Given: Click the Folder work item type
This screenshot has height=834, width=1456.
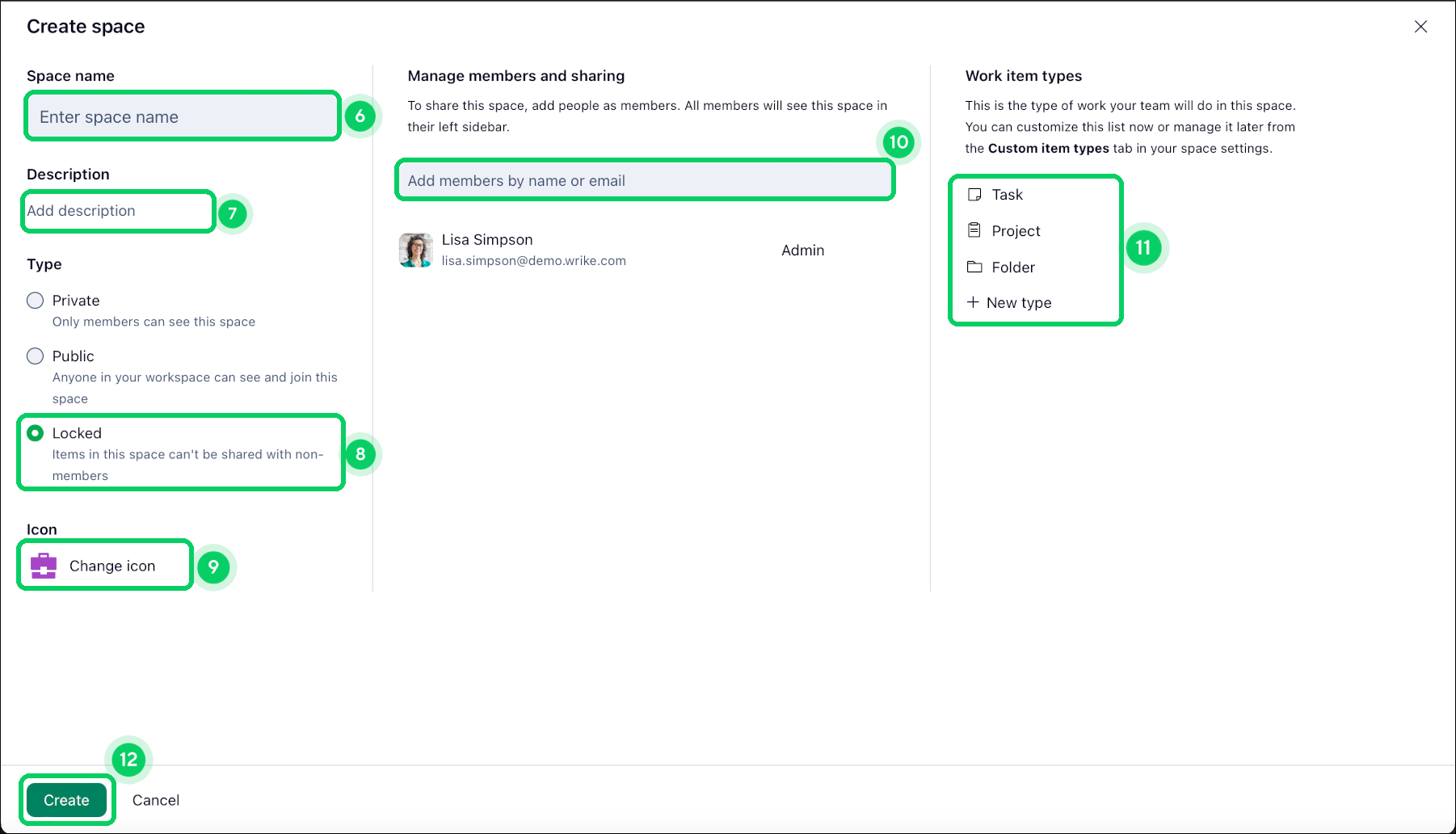Looking at the screenshot, I should pyautogui.click(x=1013, y=267).
